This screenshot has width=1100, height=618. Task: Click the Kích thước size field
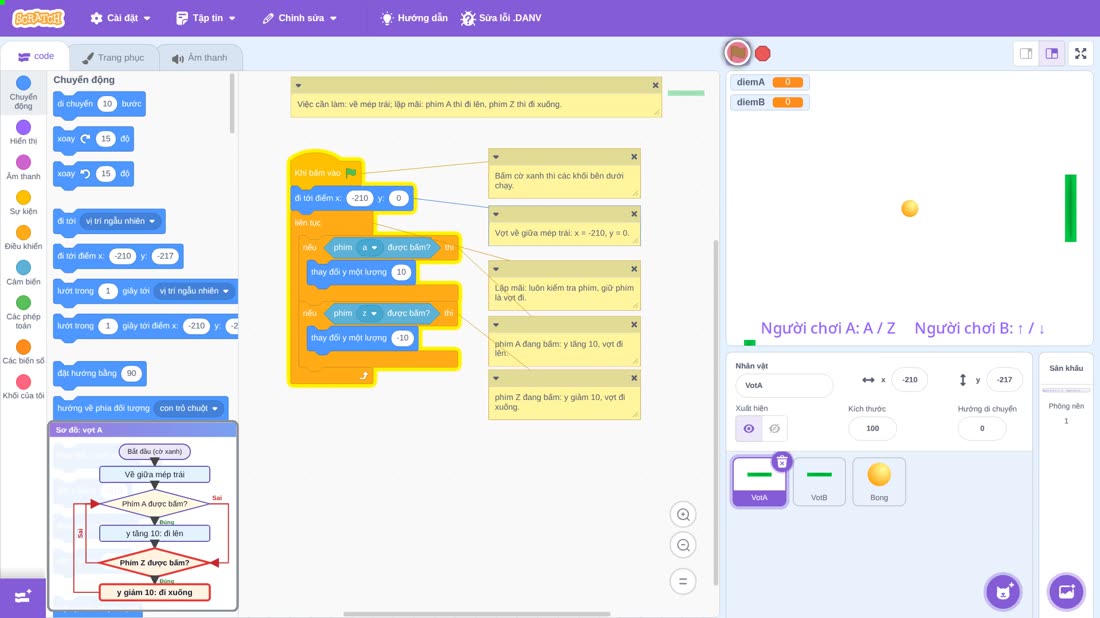click(872, 429)
